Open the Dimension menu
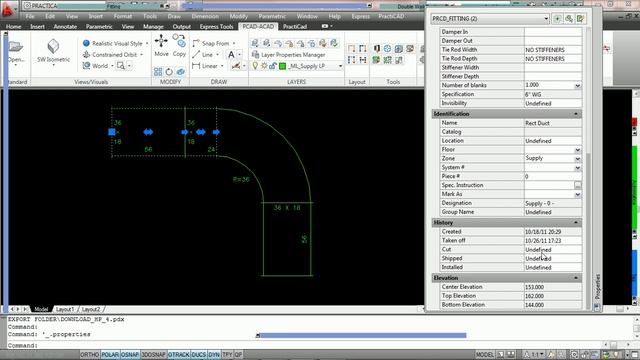This screenshot has width=640, height=360. click(x=205, y=16)
